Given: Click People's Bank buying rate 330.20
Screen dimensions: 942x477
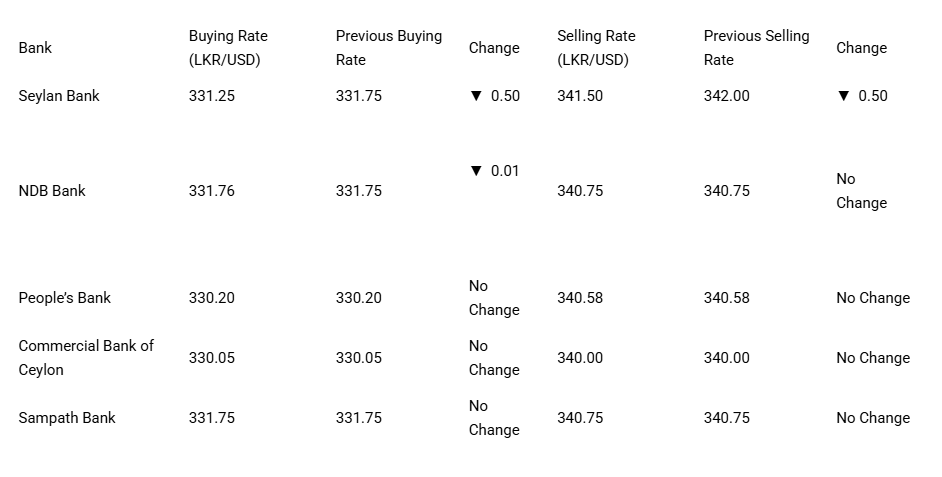Looking at the screenshot, I should 211,298.
